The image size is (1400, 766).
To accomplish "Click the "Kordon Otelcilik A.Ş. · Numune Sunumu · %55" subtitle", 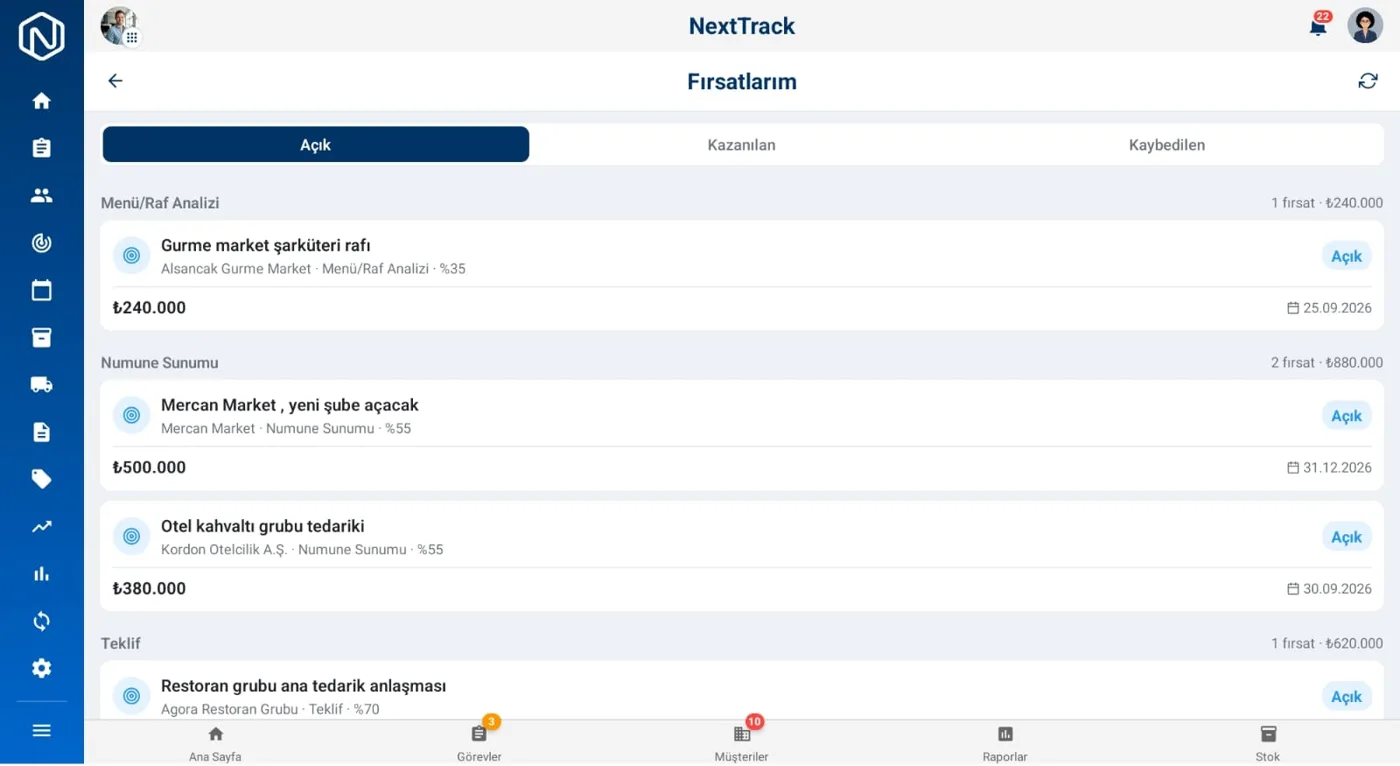I will click(x=302, y=550).
